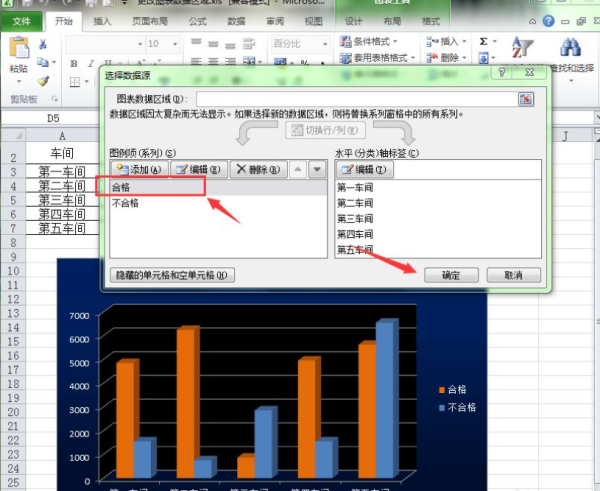Click the series 编辑(E) edit button
Viewport: 600px width, 491px height.
pyautogui.click(x=199, y=169)
